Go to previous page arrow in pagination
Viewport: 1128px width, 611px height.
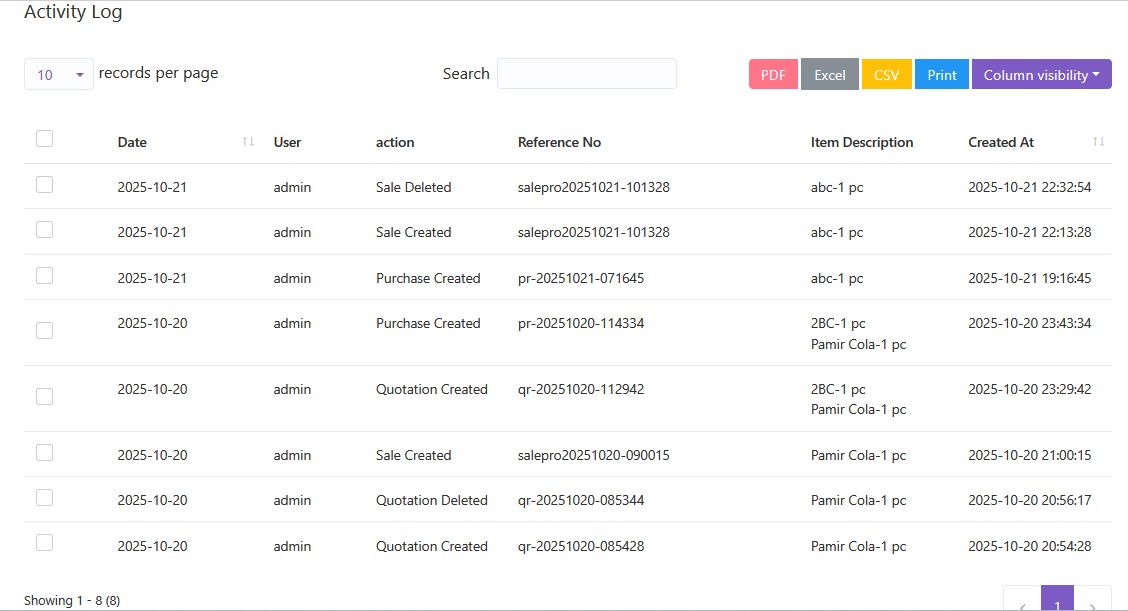[1022, 603]
